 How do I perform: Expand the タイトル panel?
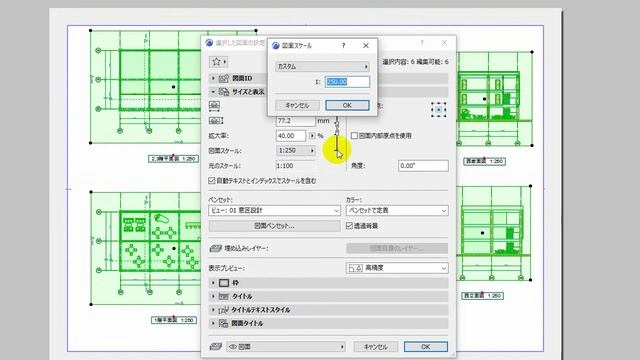click(213, 296)
